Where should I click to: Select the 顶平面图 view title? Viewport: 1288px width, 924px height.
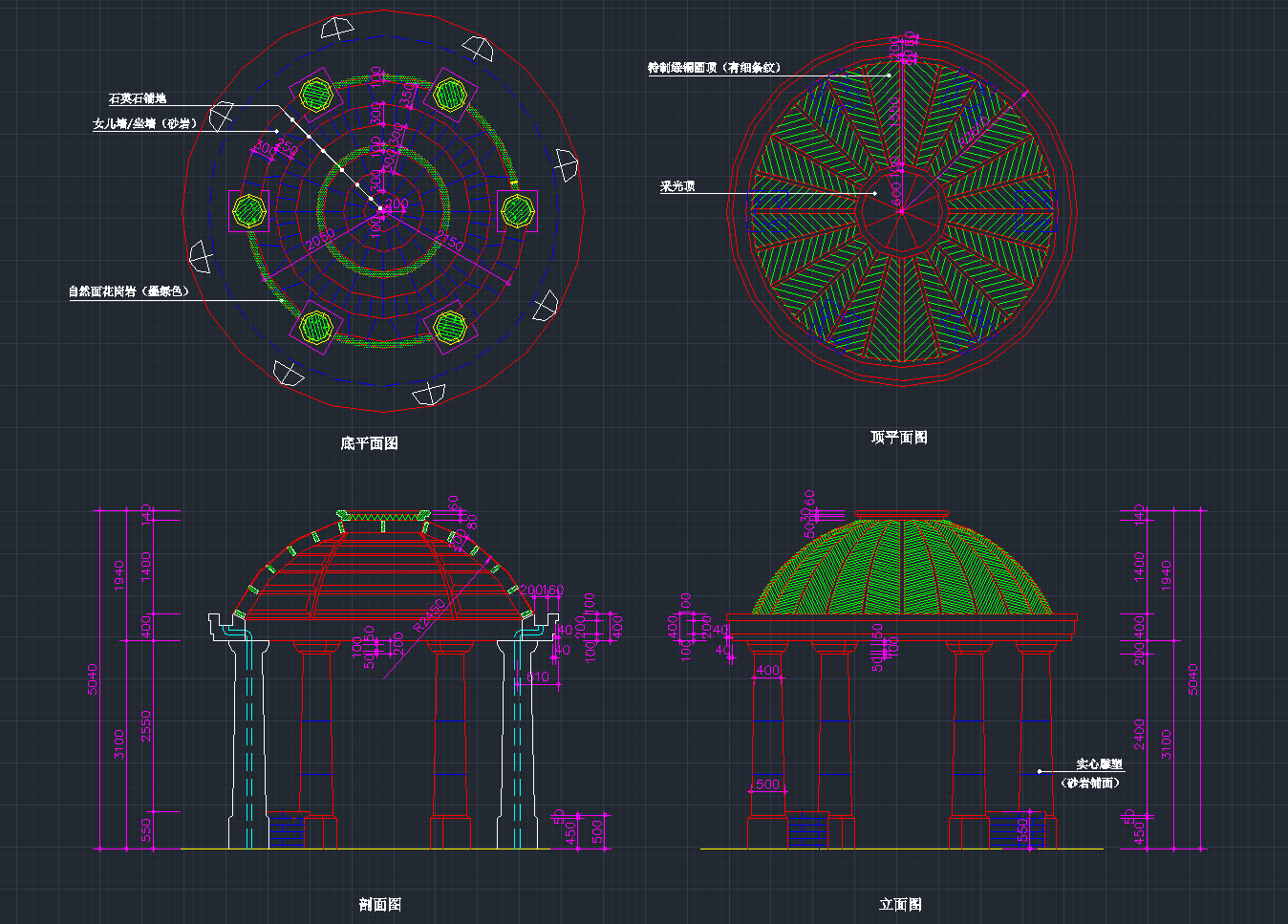(898, 437)
